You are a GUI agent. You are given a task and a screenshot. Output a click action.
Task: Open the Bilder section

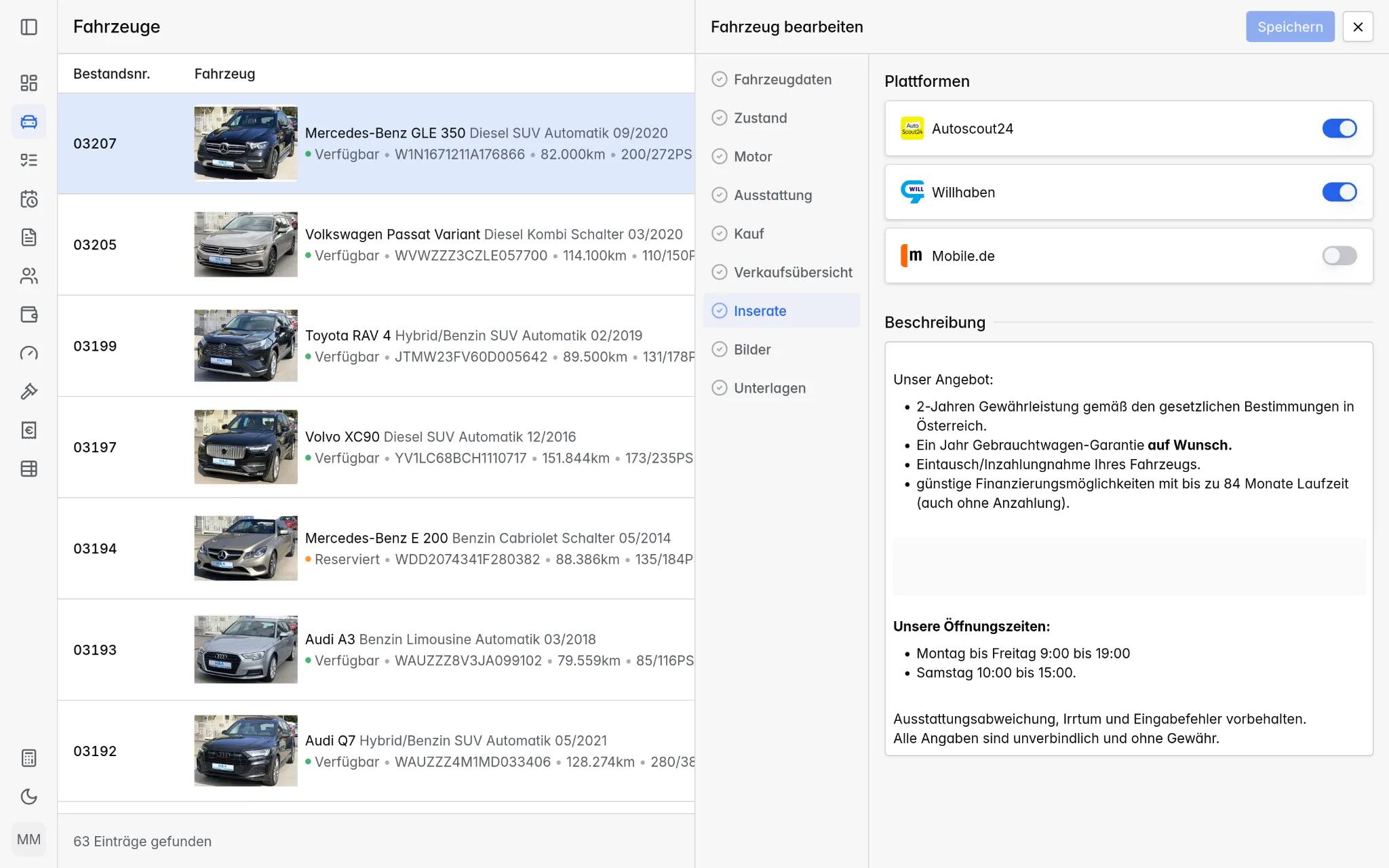pyautogui.click(x=781, y=349)
